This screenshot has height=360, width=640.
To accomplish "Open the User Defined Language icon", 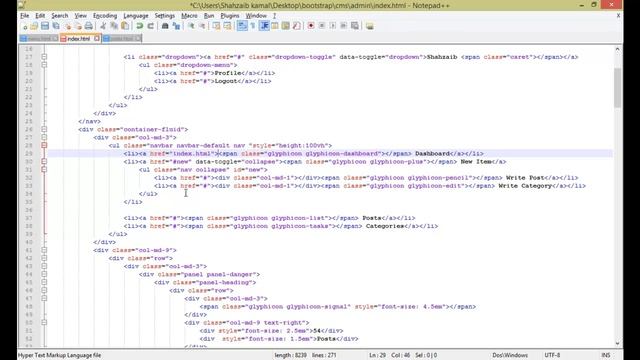I will (275, 26).
